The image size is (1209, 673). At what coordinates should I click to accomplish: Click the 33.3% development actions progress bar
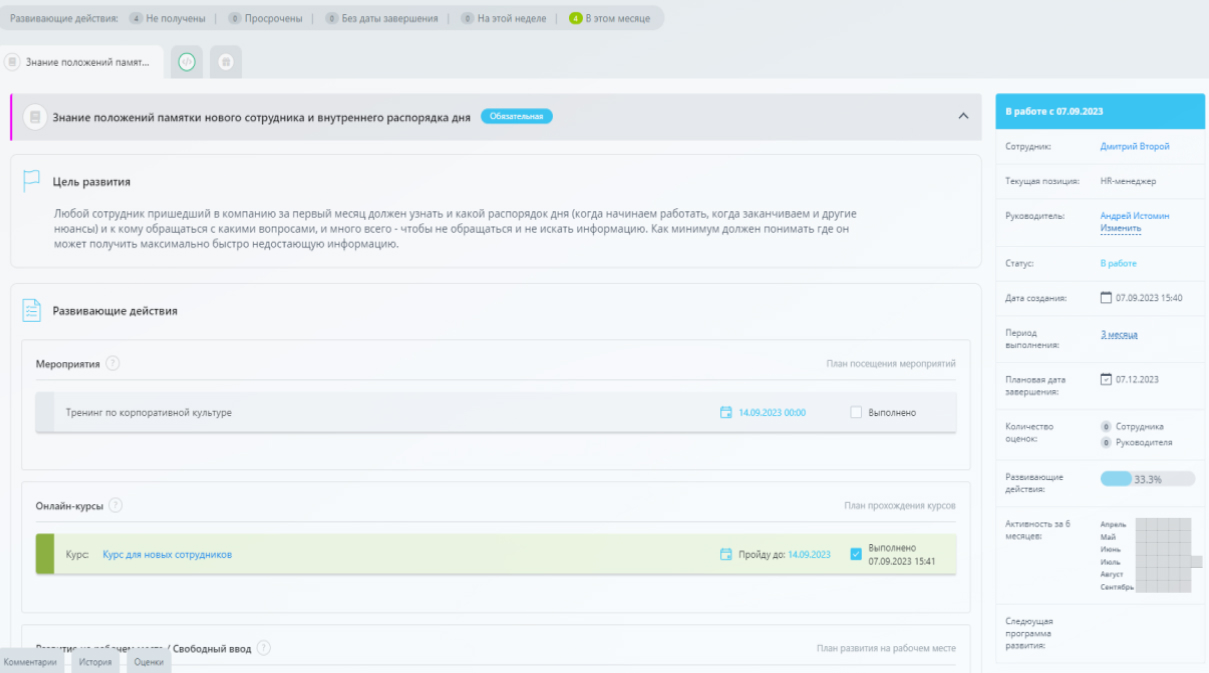tap(1147, 479)
